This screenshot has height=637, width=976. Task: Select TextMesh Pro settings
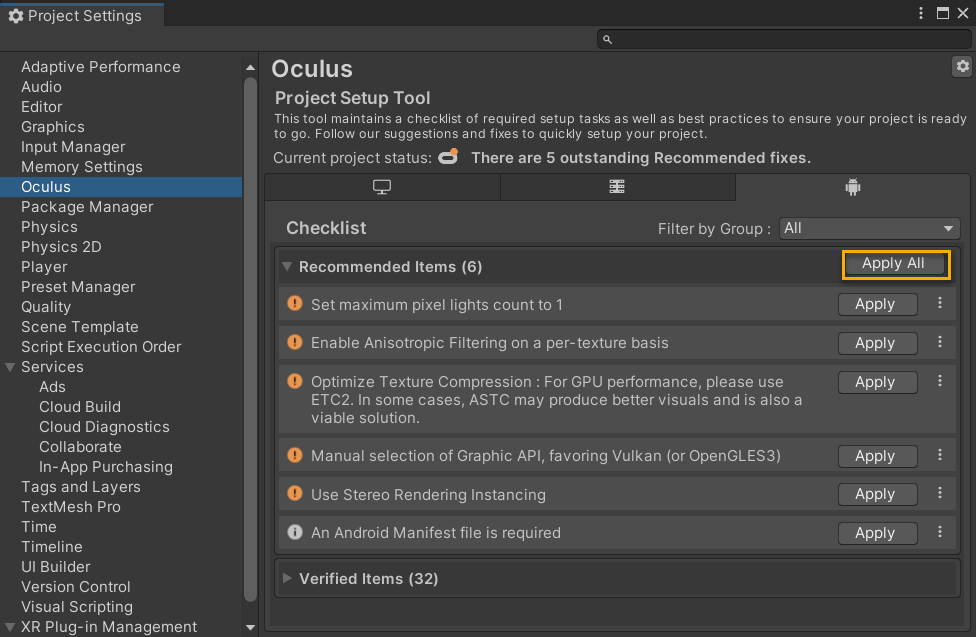tap(71, 506)
